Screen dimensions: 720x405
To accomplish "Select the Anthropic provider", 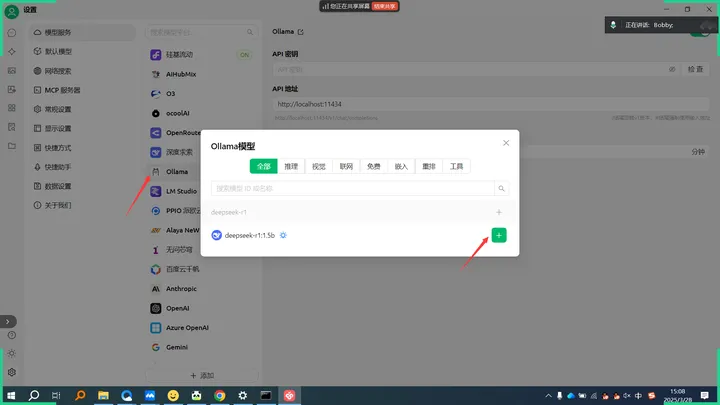I will click(x=202, y=289).
